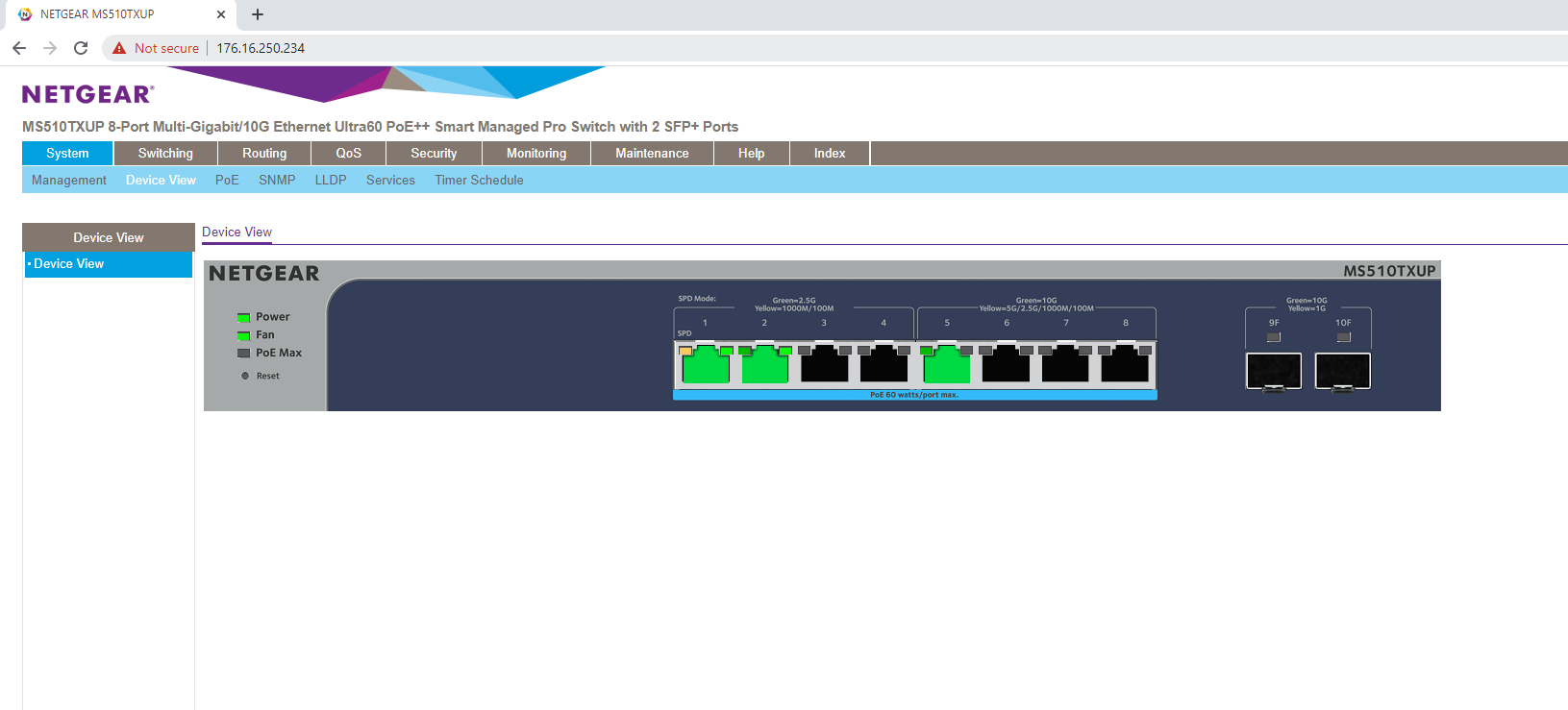Open the Index menu tab
The width and height of the screenshot is (1568, 710).
pyautogui.click(x=830, y=154)
